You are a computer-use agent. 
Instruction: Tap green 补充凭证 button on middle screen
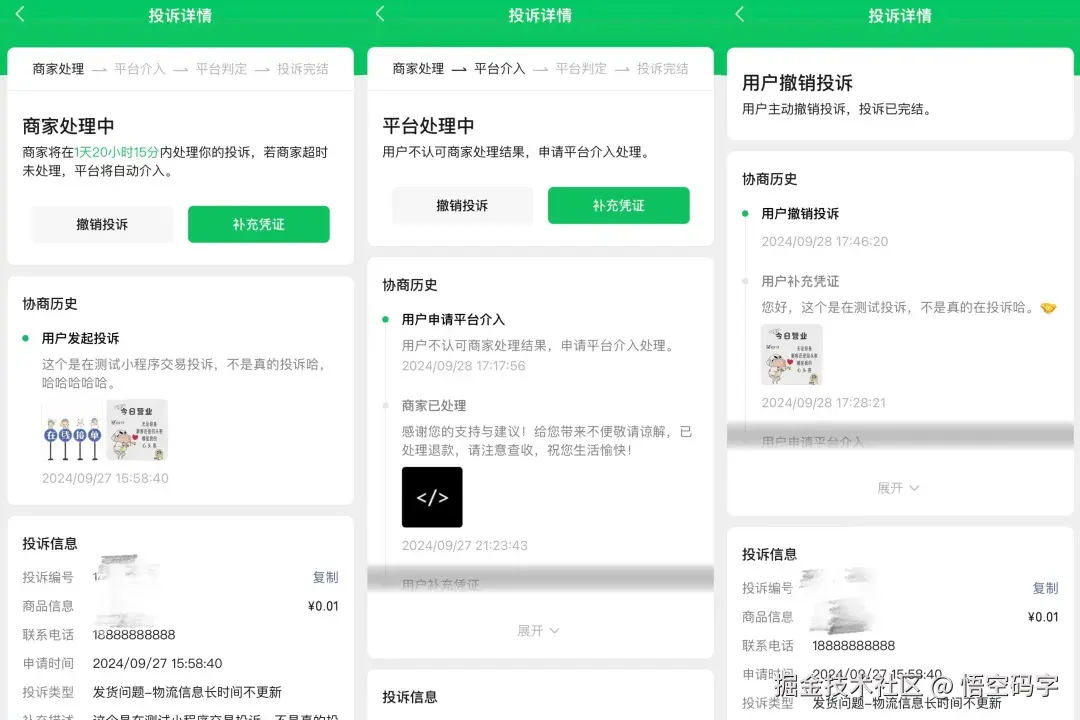pos(619,205)
